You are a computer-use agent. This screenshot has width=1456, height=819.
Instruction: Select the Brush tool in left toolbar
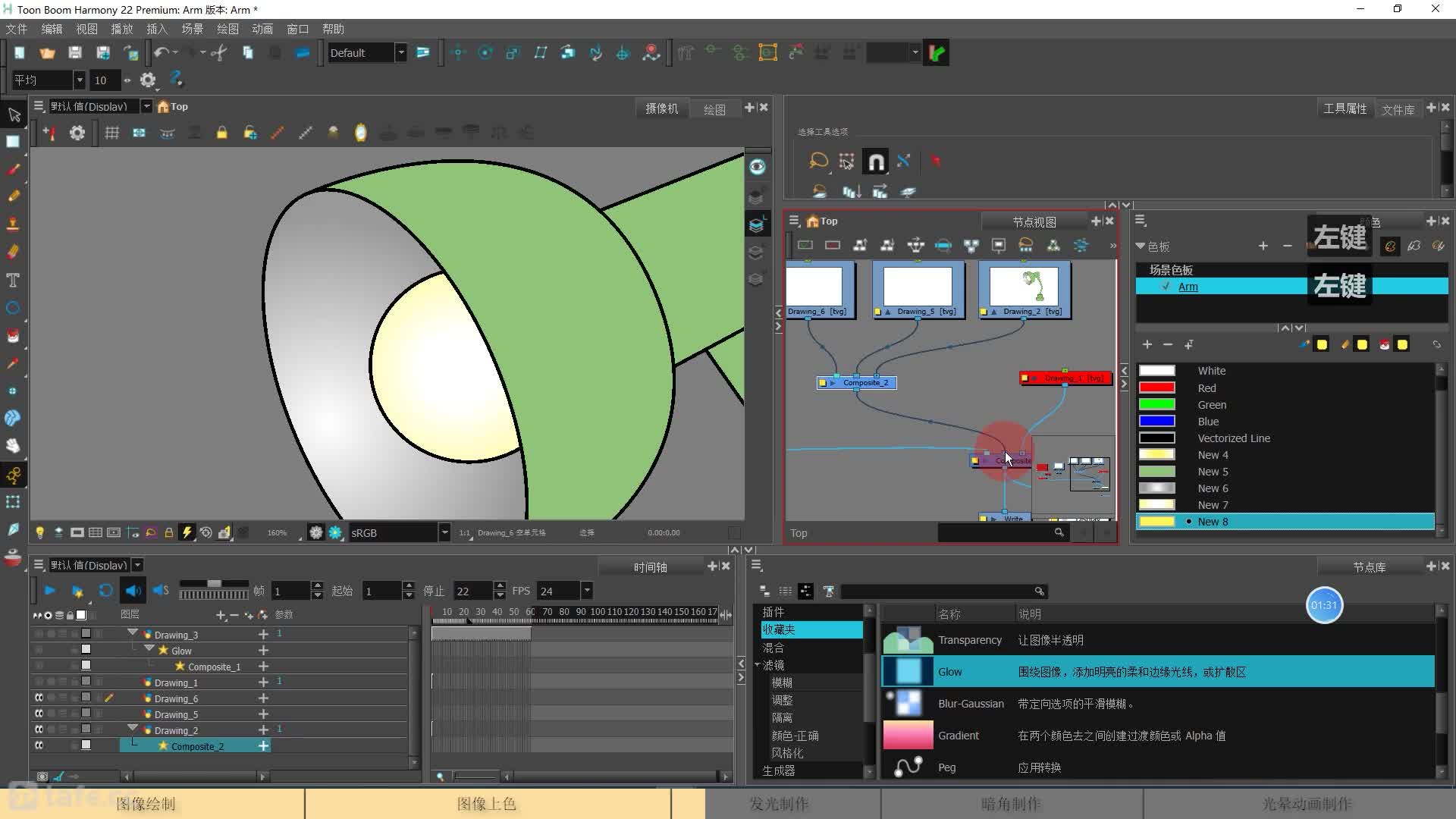tap(13, 169)
